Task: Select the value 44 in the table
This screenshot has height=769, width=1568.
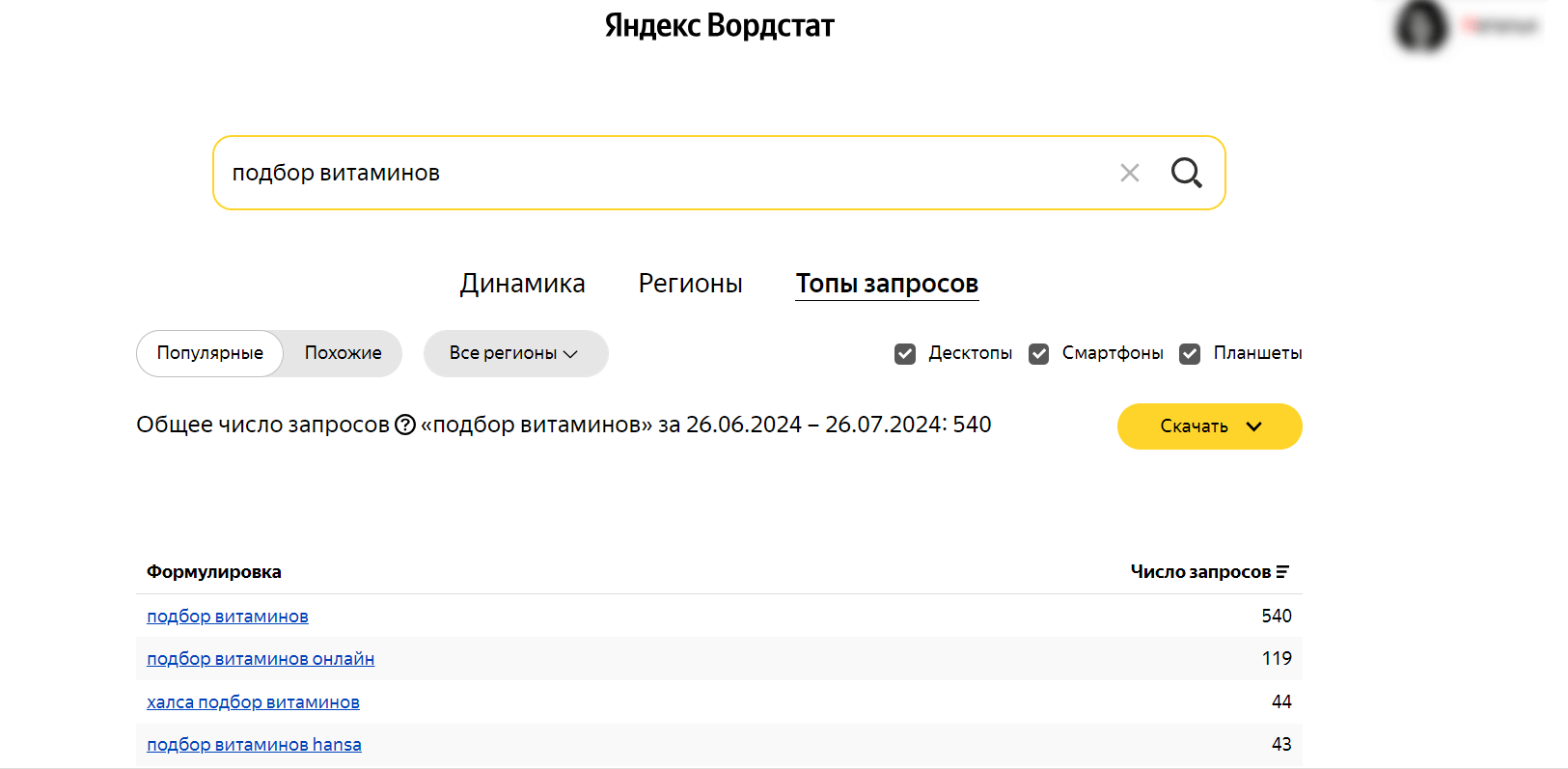Action: (1281, 702)
